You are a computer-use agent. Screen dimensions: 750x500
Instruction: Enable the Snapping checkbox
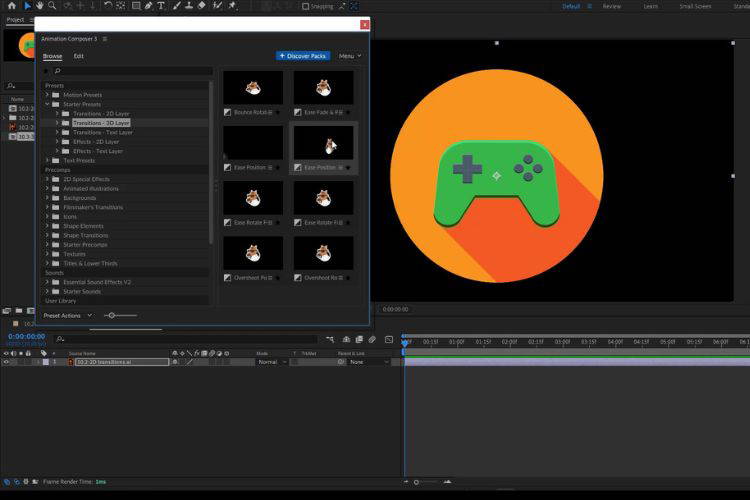tap(306, 6)
